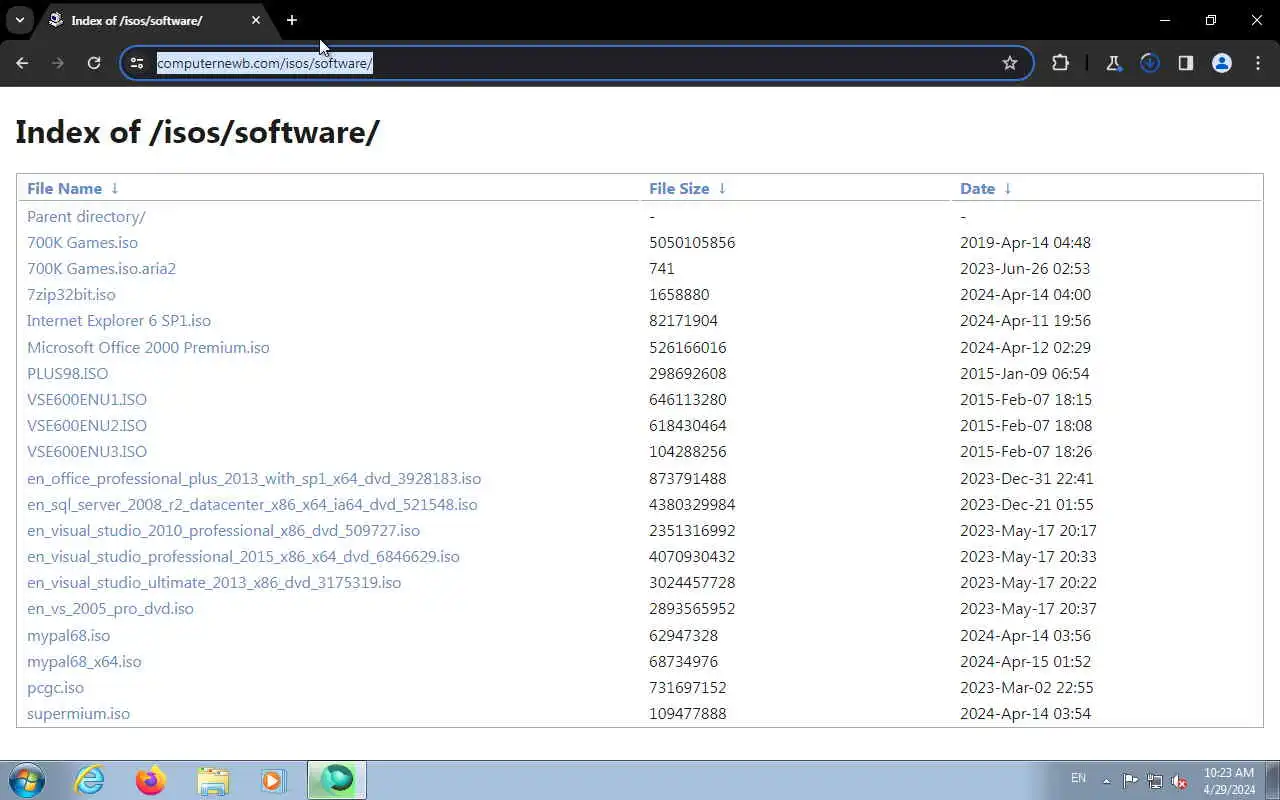Open 700K Games.iso.aria2 link

click(x=101, y=268)
